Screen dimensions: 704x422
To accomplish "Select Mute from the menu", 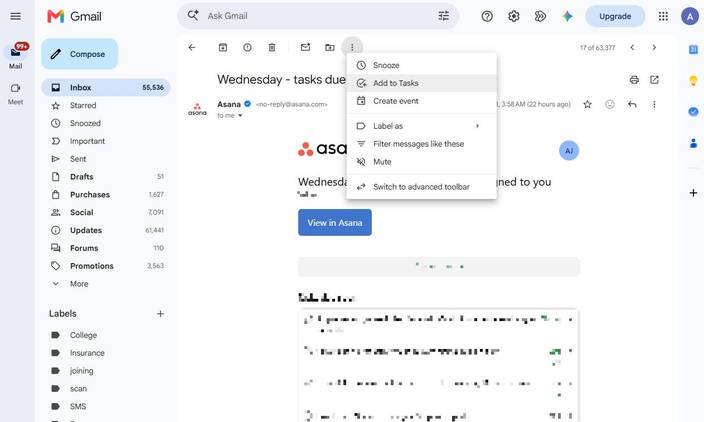I will (x=422, y=162).
